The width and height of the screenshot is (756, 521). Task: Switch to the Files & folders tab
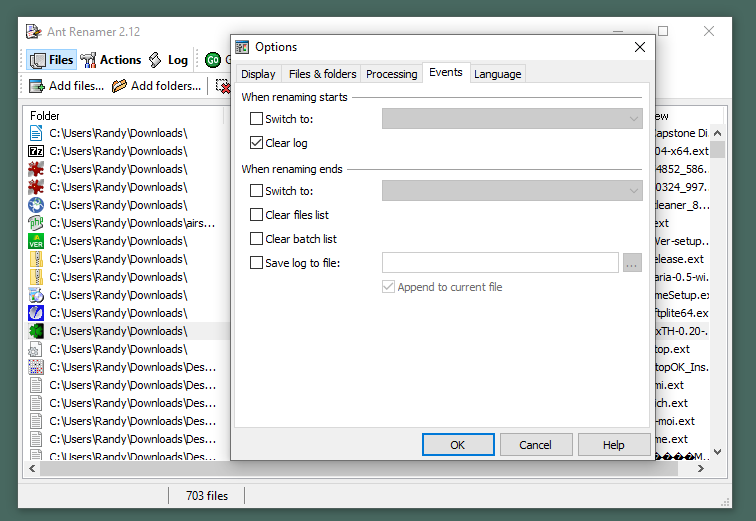pyautogui.click(x=322, y=74)
